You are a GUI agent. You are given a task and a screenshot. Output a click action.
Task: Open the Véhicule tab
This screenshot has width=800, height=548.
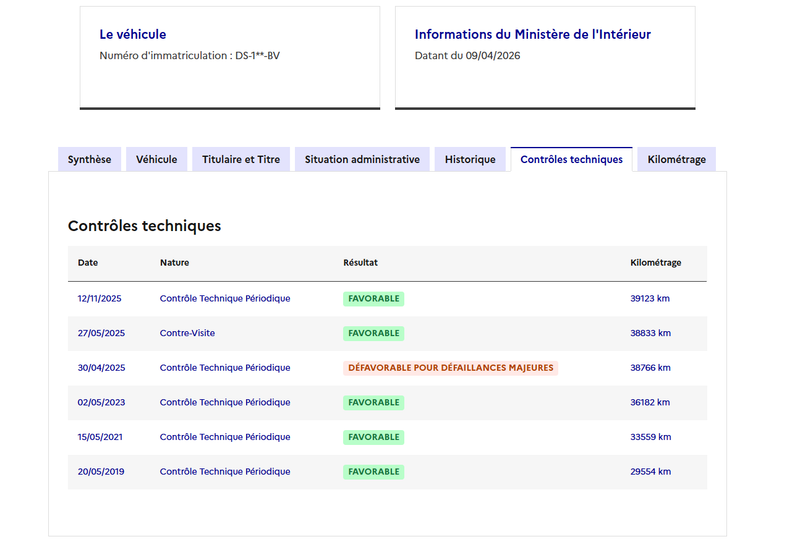tap(157, 160)
